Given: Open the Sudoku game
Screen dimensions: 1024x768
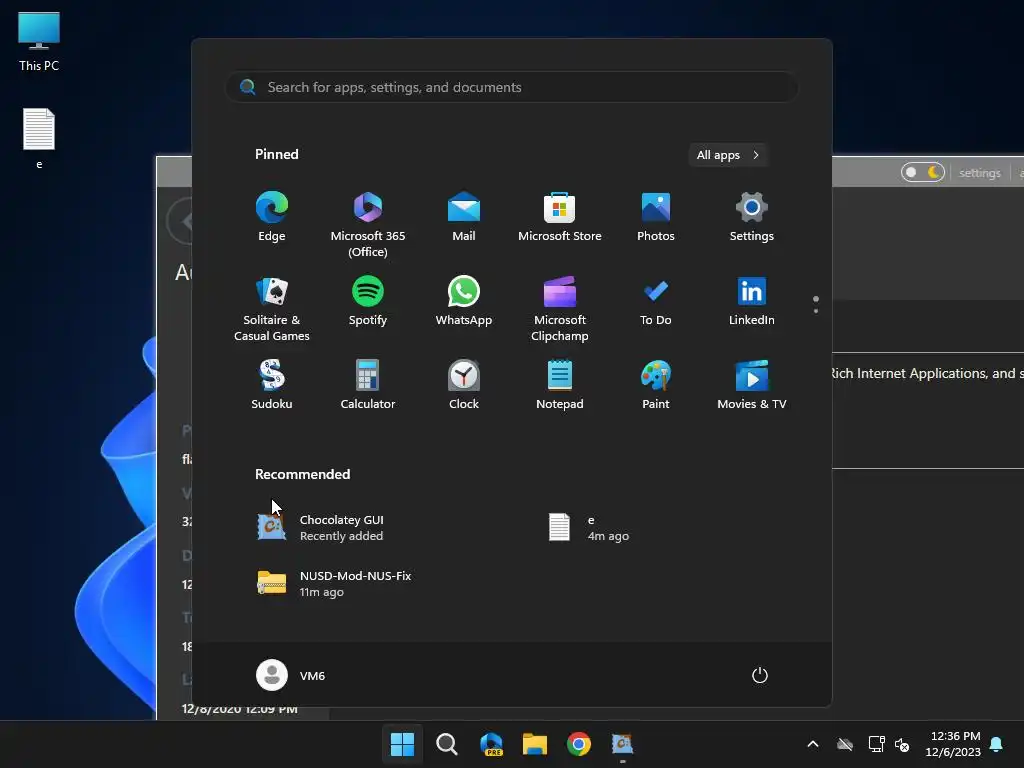Looking at the screenshot, I should tap(272, 385).
